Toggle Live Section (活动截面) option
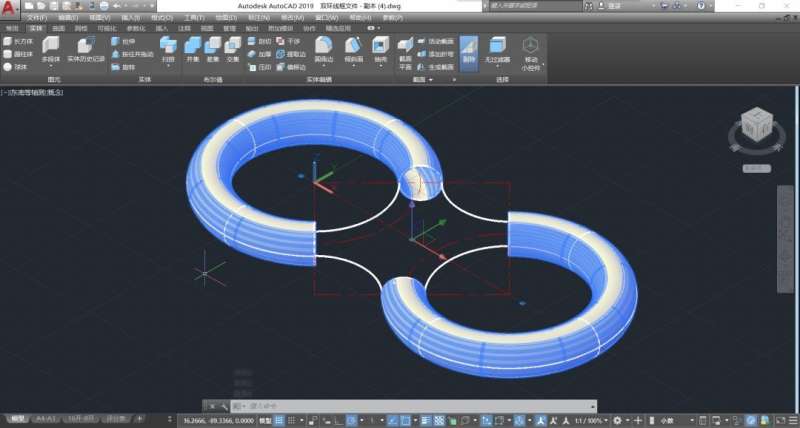The image size is (800, 428). [435, 42]
